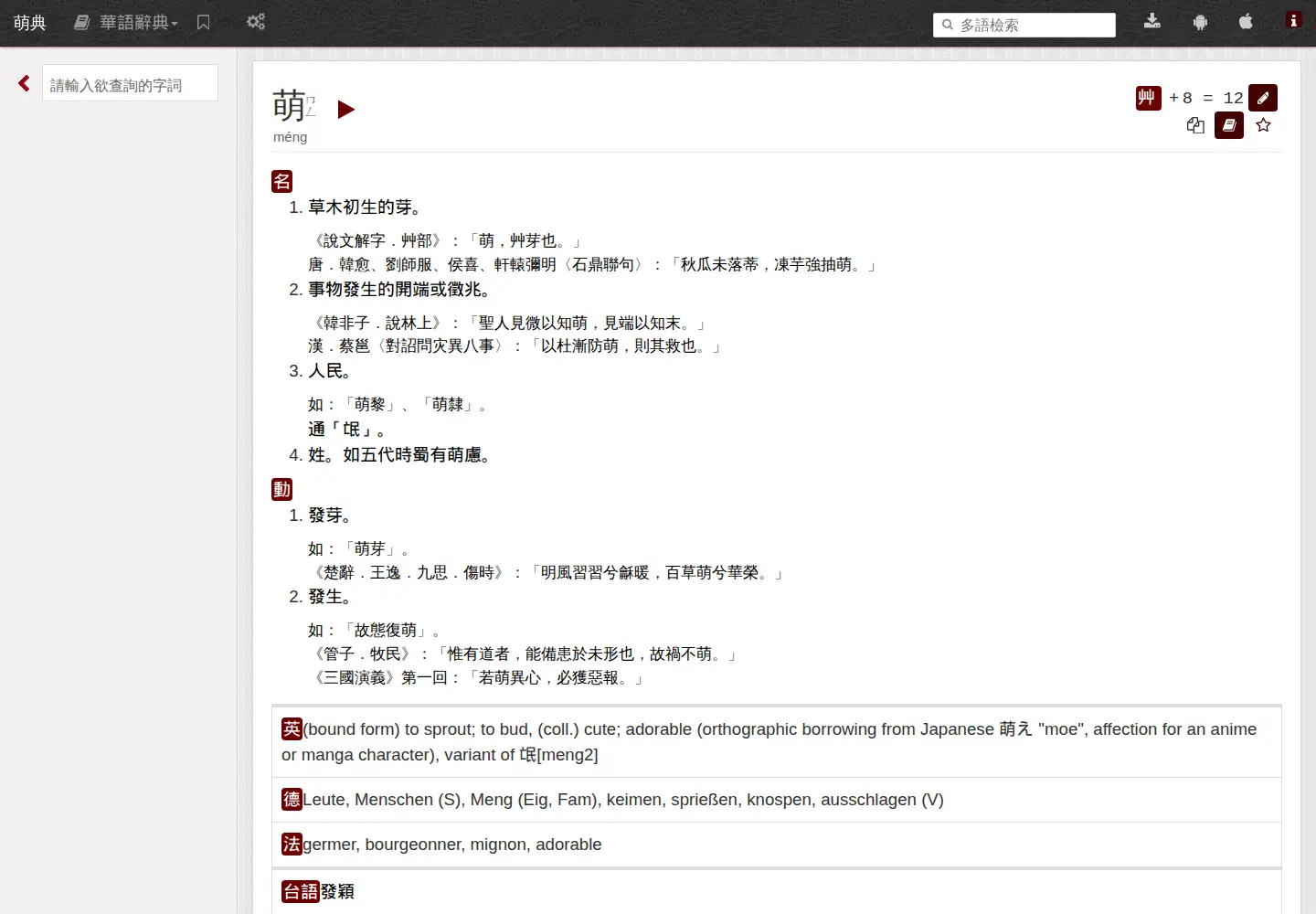
Task: Click the definition 姓。如五代時蜀有萌慮
Action: point(399,455)
